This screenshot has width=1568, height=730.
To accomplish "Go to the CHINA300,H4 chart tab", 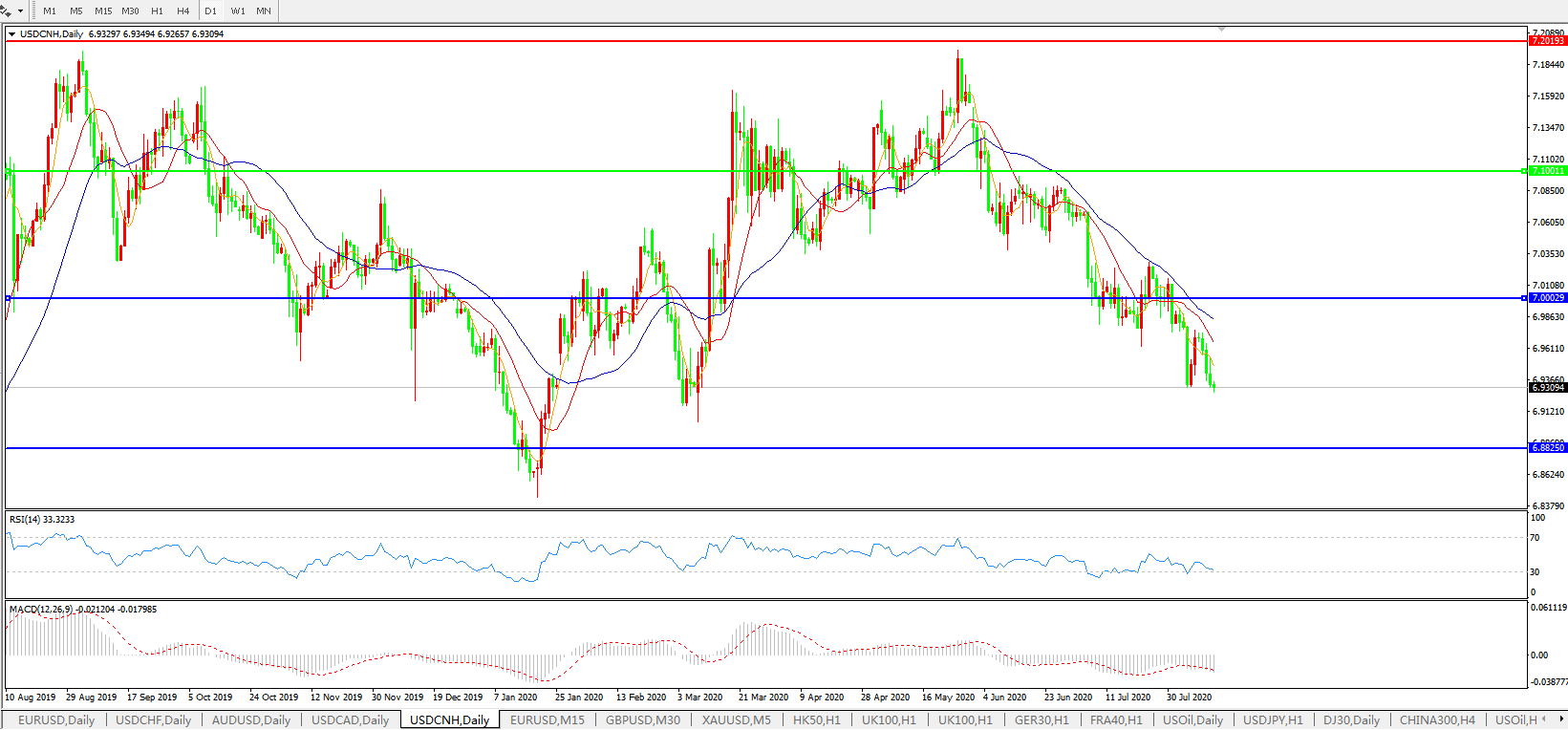I will coord(1437,720).
